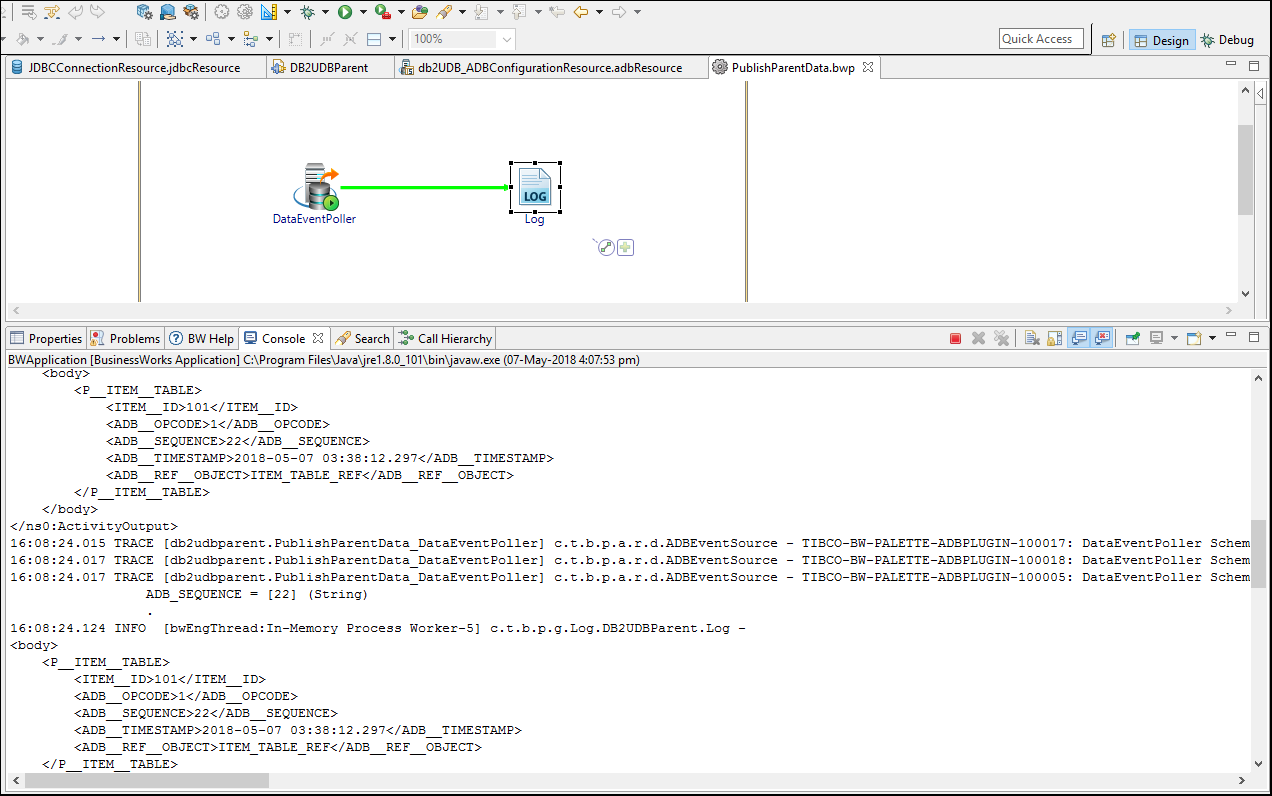Viewport: 1272px width, 796px height.
Task: Terminate the running BWApplication with red stop button
Action: pos(956,339)
